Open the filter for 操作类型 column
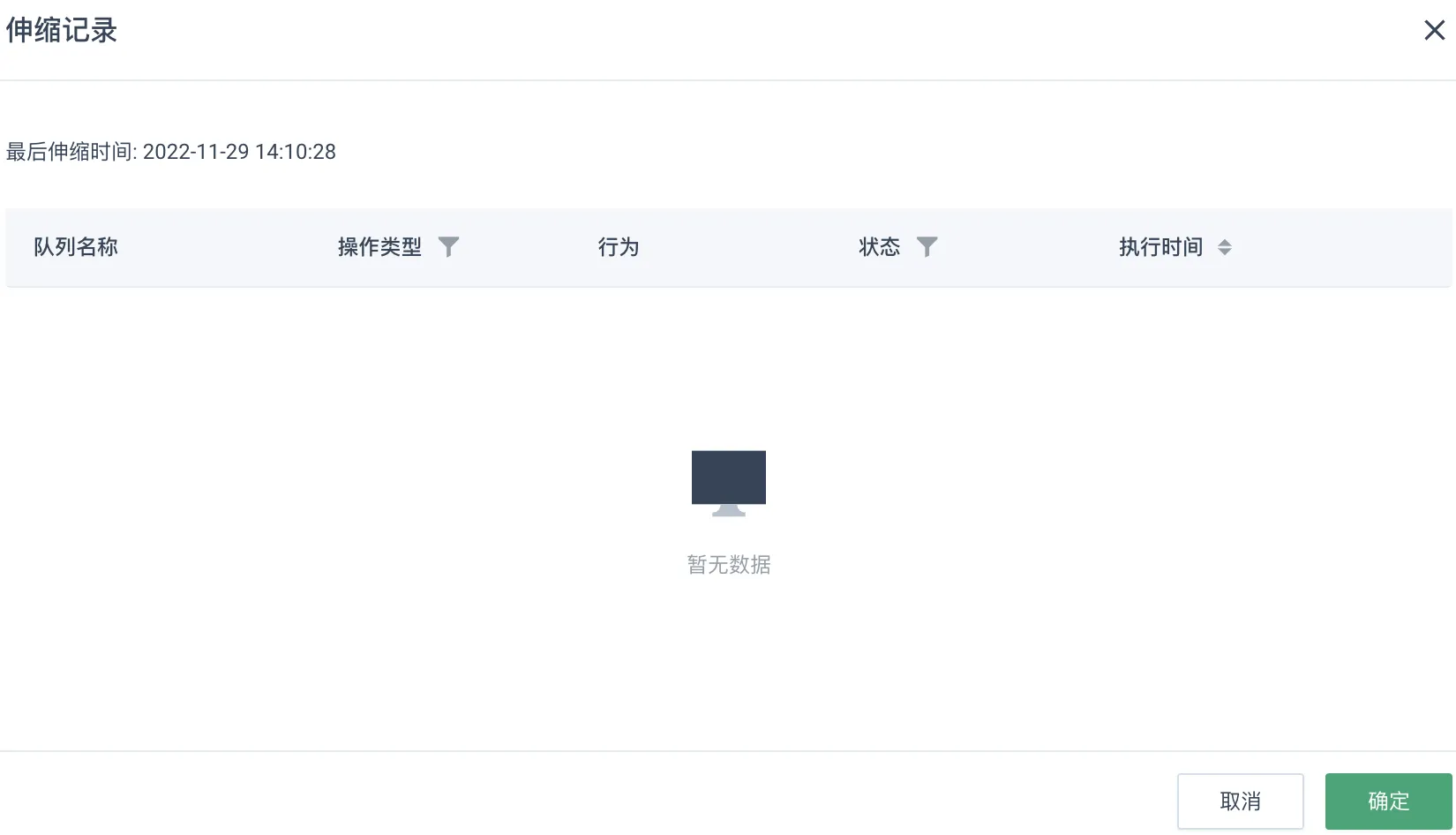The width and height of the screenshot is (1456, 835). pyautogui.click(x=448, y=247)
